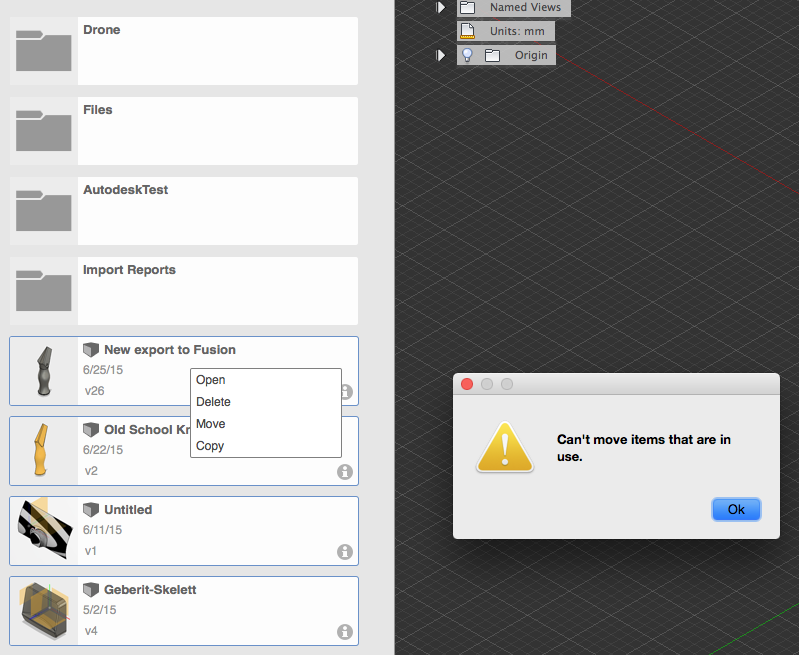Click the Geberit-Skelett title

click(x=150, y=590)
